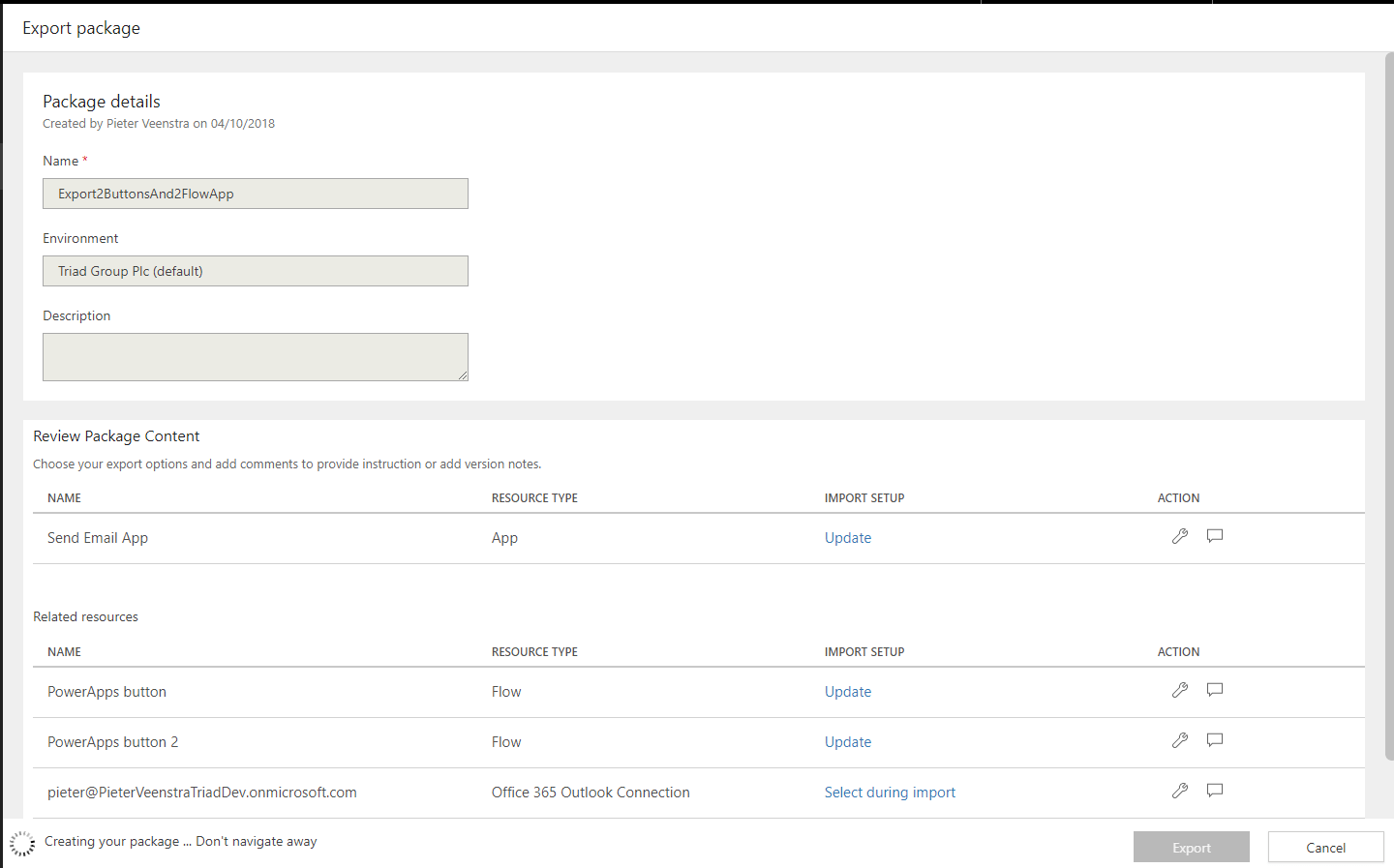Select the pieter@PieterVeenstraTriadDev.onmicrosoft.com row
Viewport: 1394px width, 868px height.
coord(699,793)
